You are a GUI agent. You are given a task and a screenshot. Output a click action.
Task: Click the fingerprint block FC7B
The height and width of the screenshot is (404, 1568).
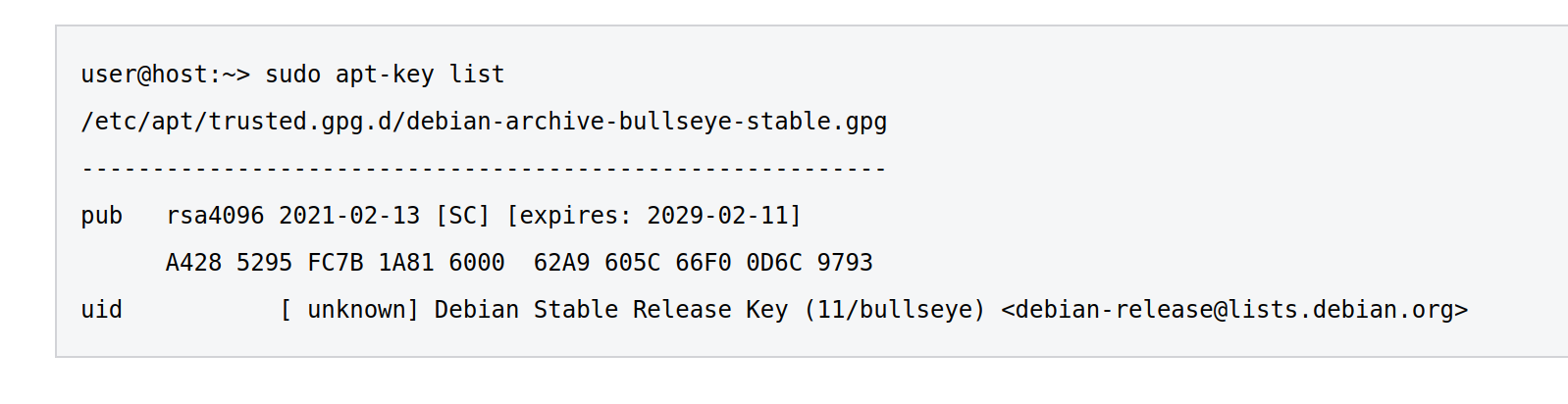[x=335, y=263]
